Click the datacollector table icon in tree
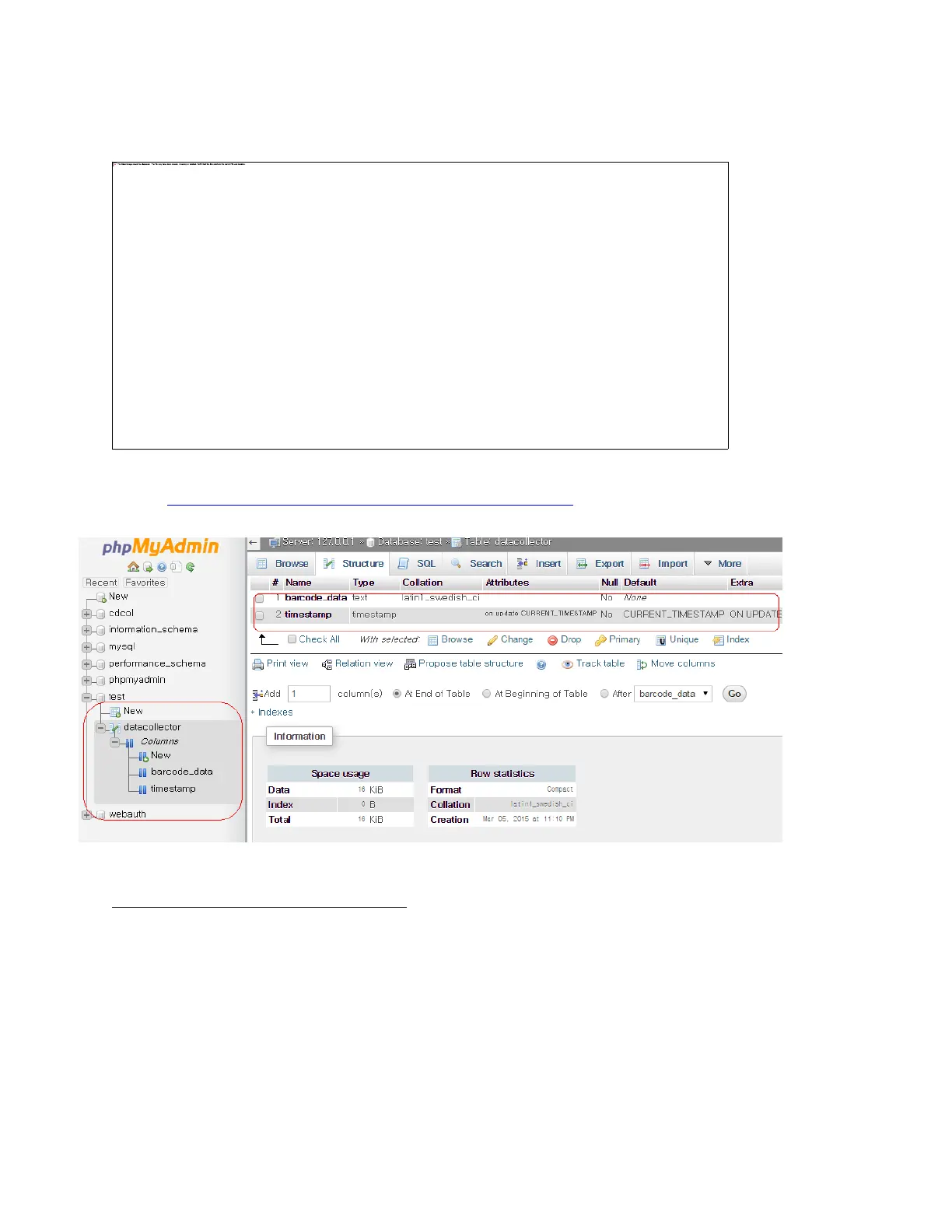The width and height of the screenshot is (952, 1232). [115, 728]
